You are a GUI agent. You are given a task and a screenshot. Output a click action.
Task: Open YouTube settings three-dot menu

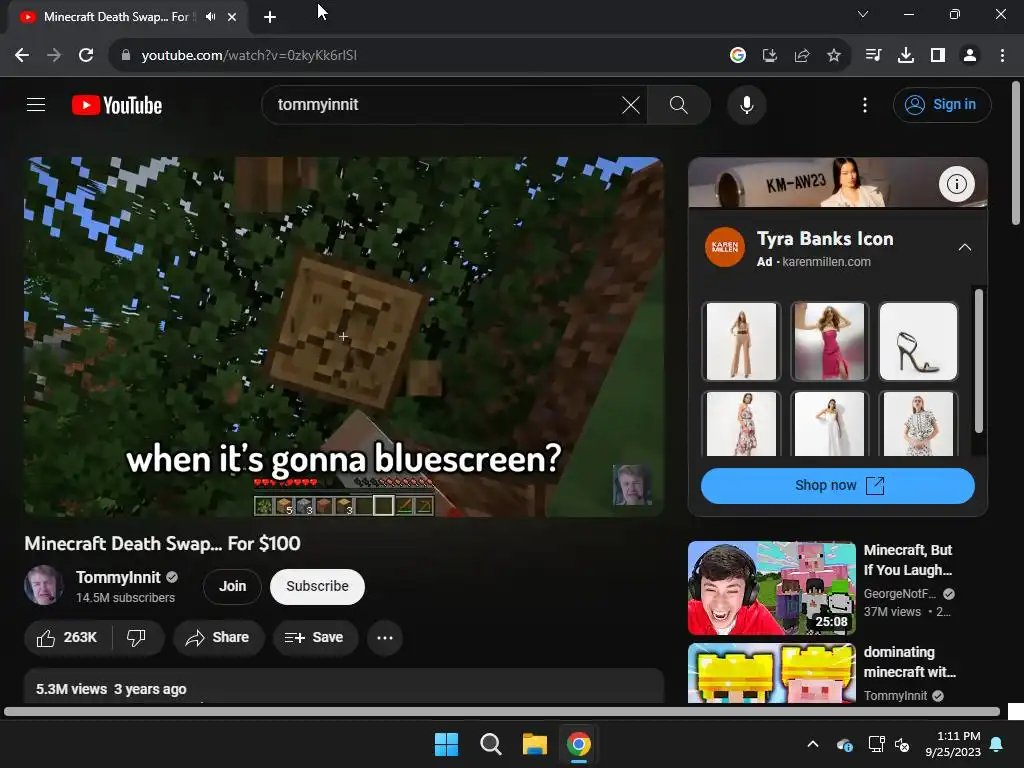(865, 104)
